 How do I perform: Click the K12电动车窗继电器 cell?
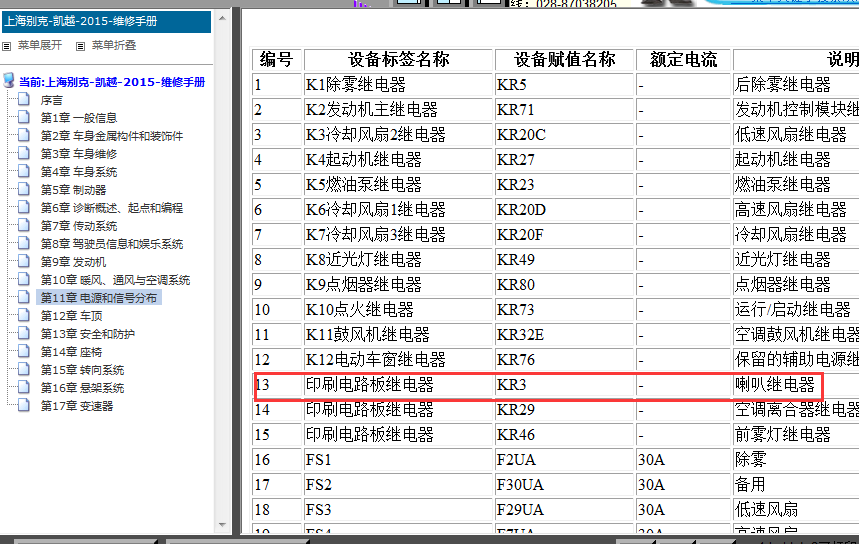398,360
